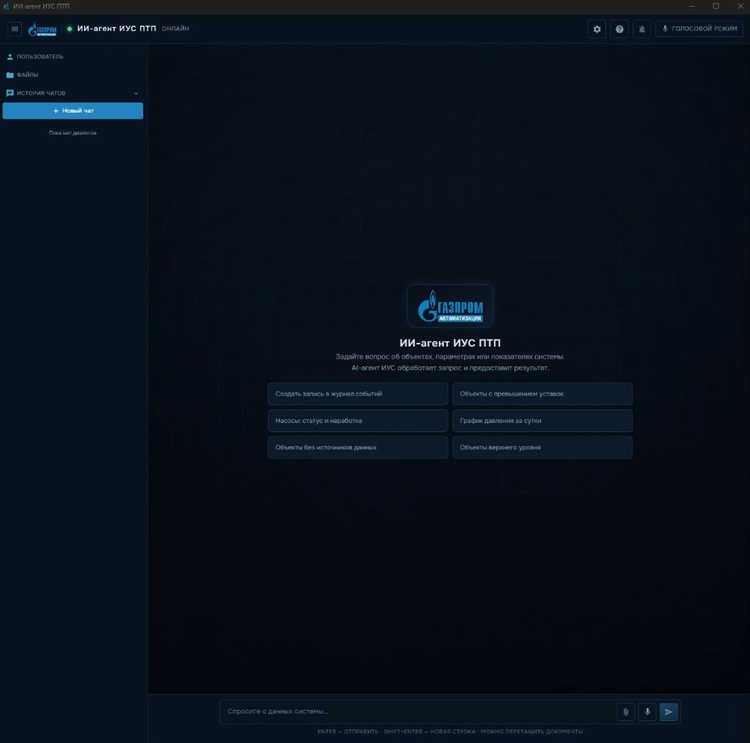Toggle notifications bell icon
The image size is (750, 743).
coord(641,29)
